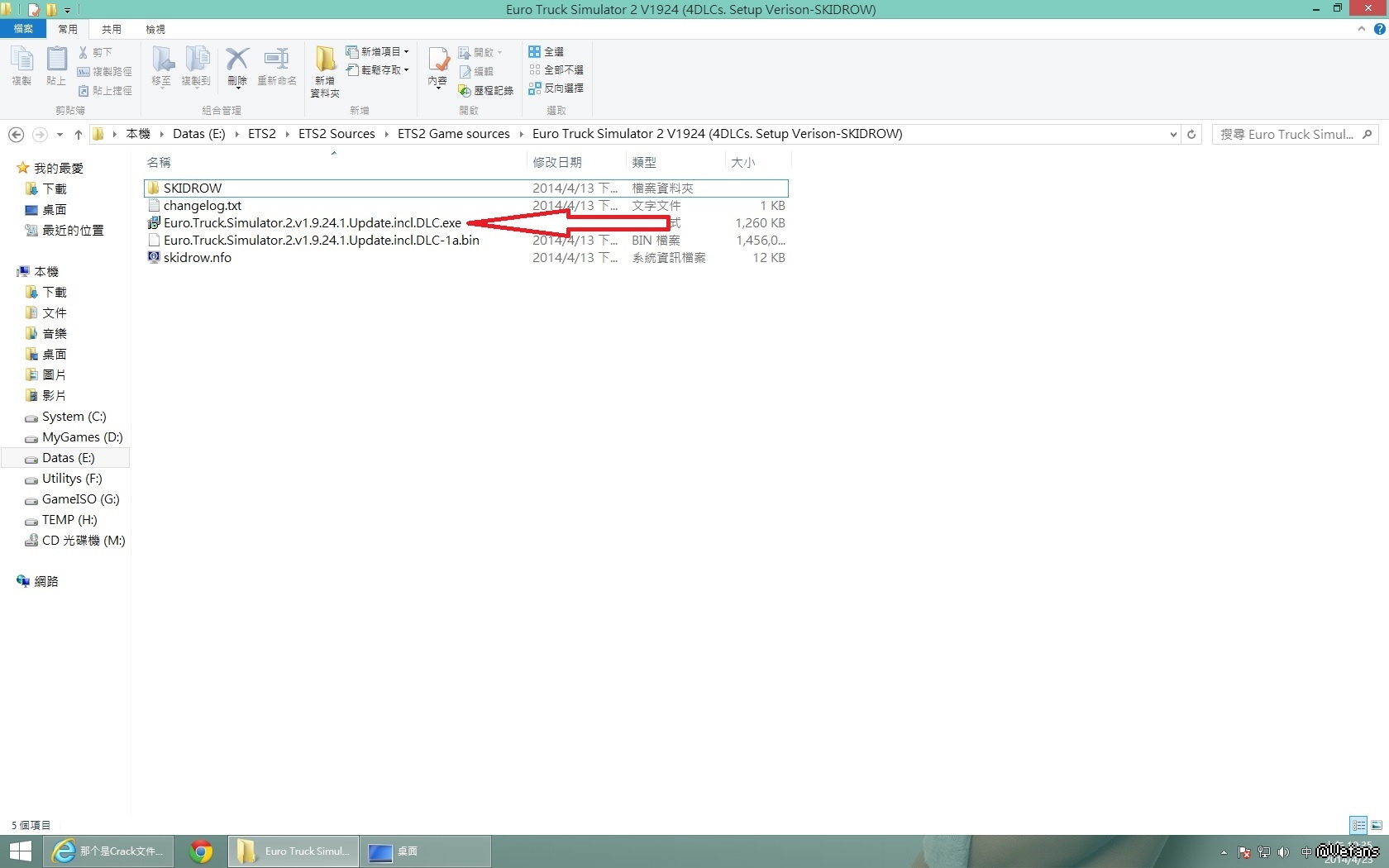Focus the search Euro Truck Simul... box
The width and height of the screenshot is (1389, 868).
tap(1295, 134)
